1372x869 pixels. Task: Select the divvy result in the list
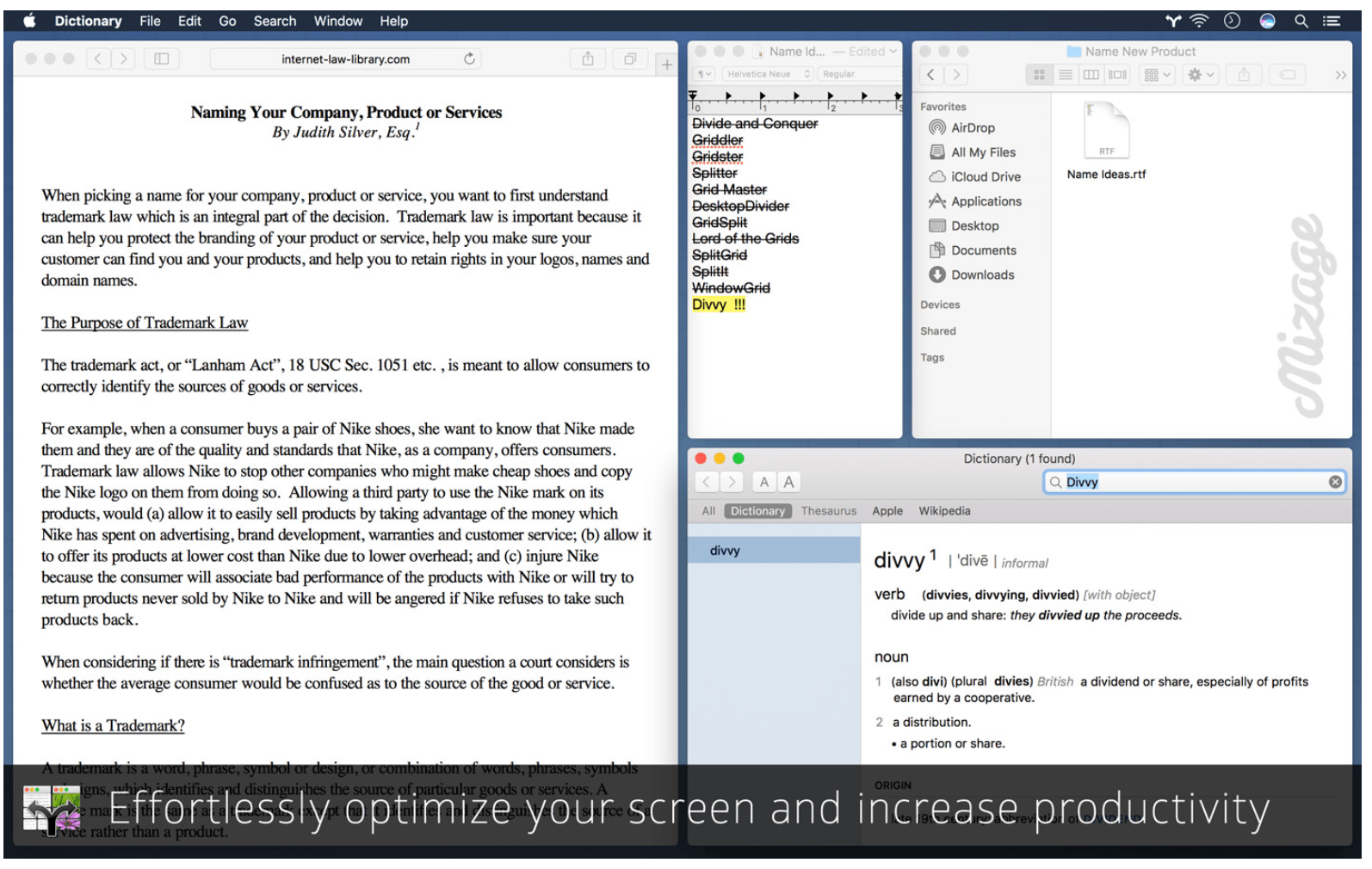pos(774,551)
